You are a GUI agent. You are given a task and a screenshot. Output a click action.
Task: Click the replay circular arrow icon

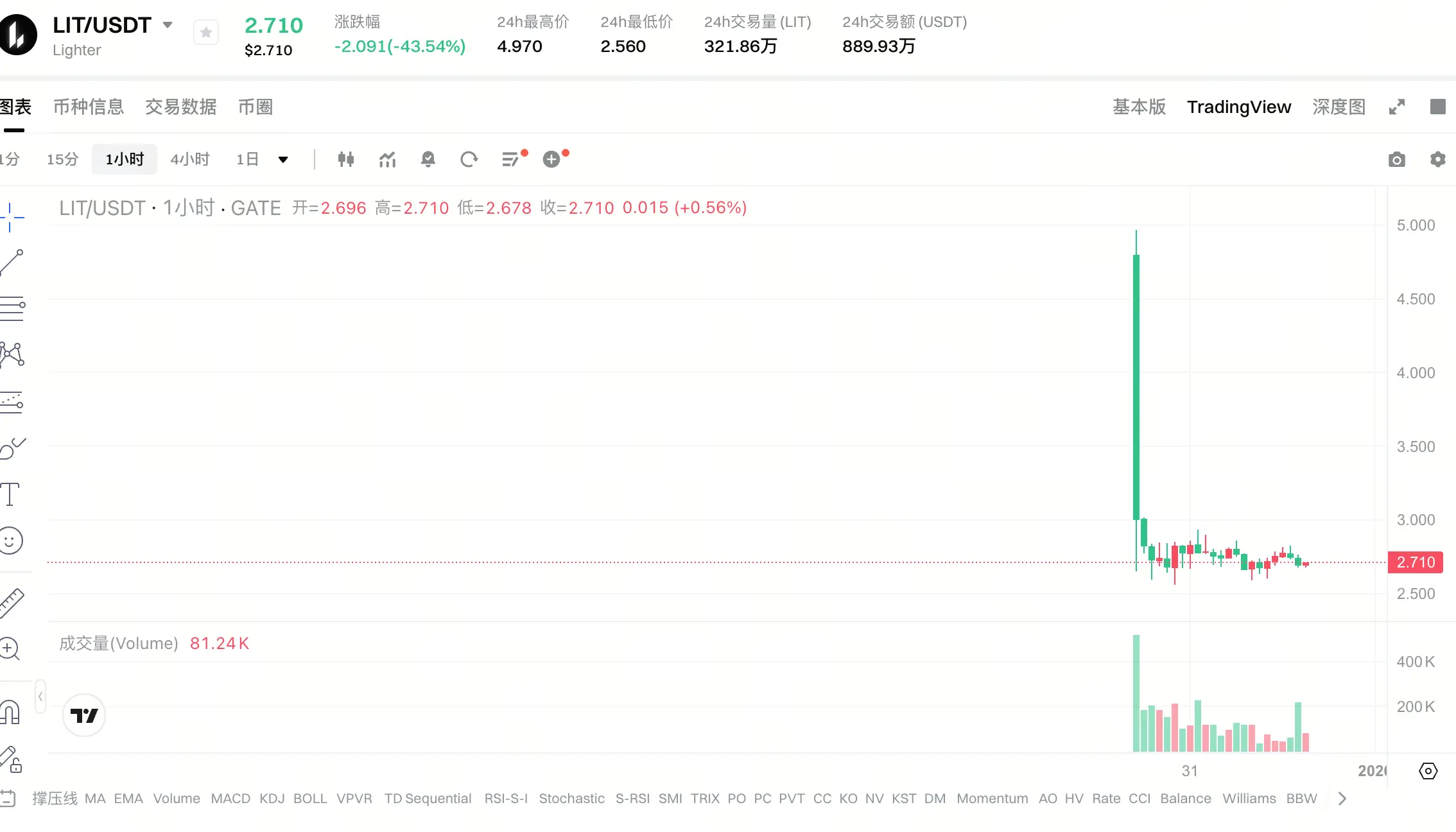click(469, 159)
